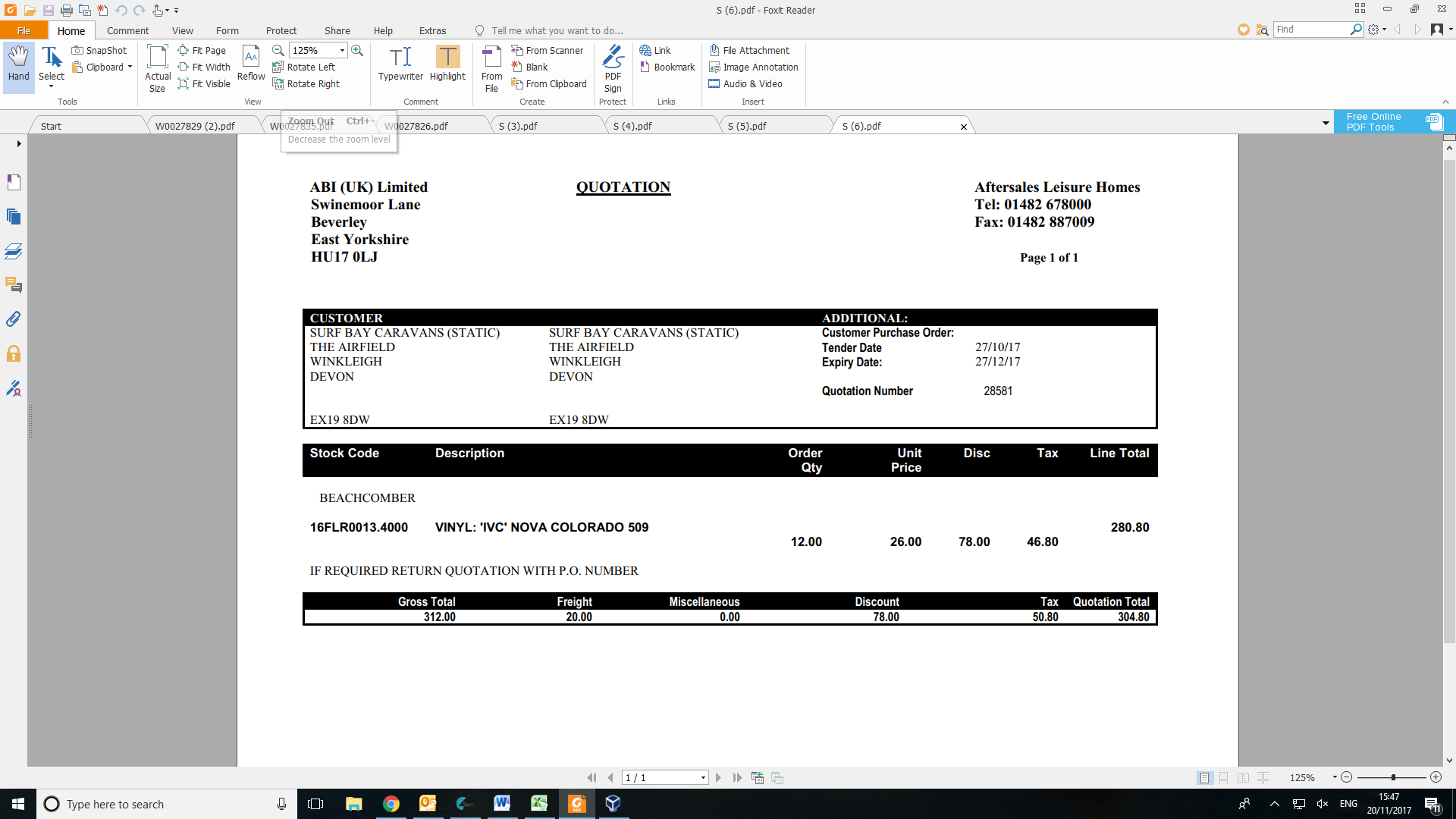This screenshot has height=819, width=1456.
Task: Open the bookmarks side panel
Action: [x=14, y=182]
